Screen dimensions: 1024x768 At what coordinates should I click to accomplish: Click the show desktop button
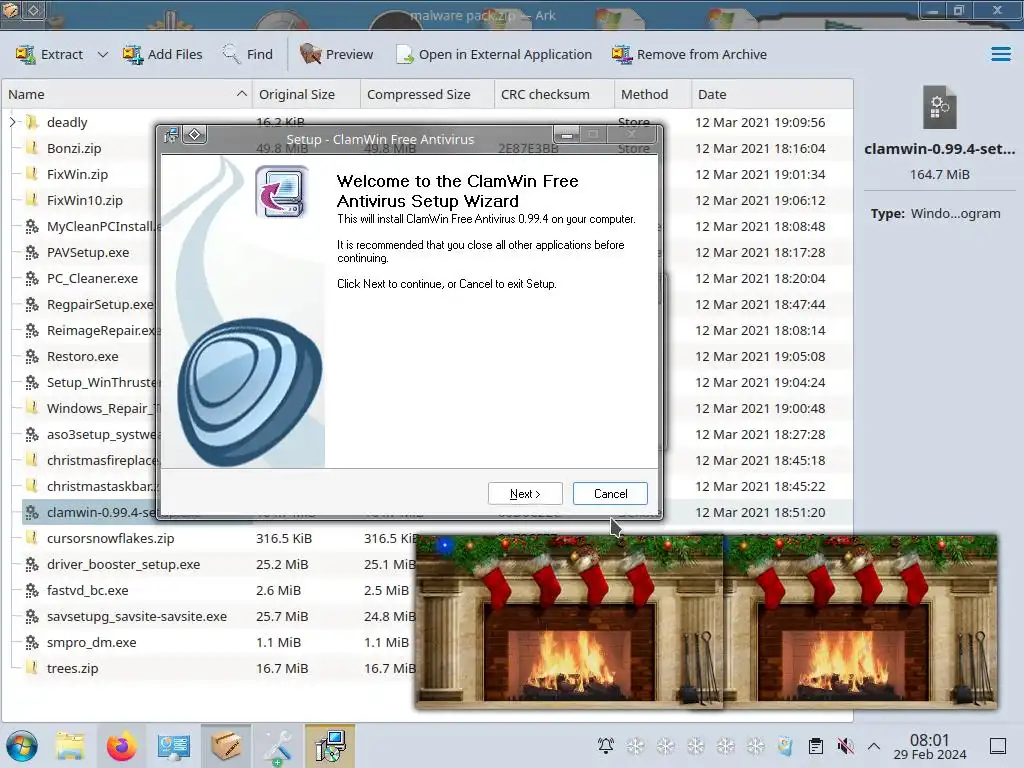[998, 746]
